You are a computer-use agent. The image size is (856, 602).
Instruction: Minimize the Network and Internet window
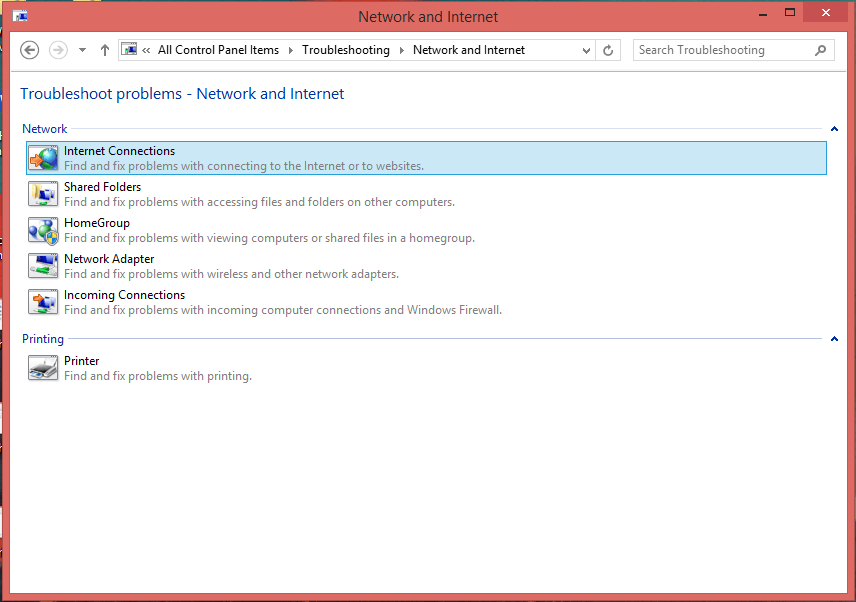(x=763, y=13)
